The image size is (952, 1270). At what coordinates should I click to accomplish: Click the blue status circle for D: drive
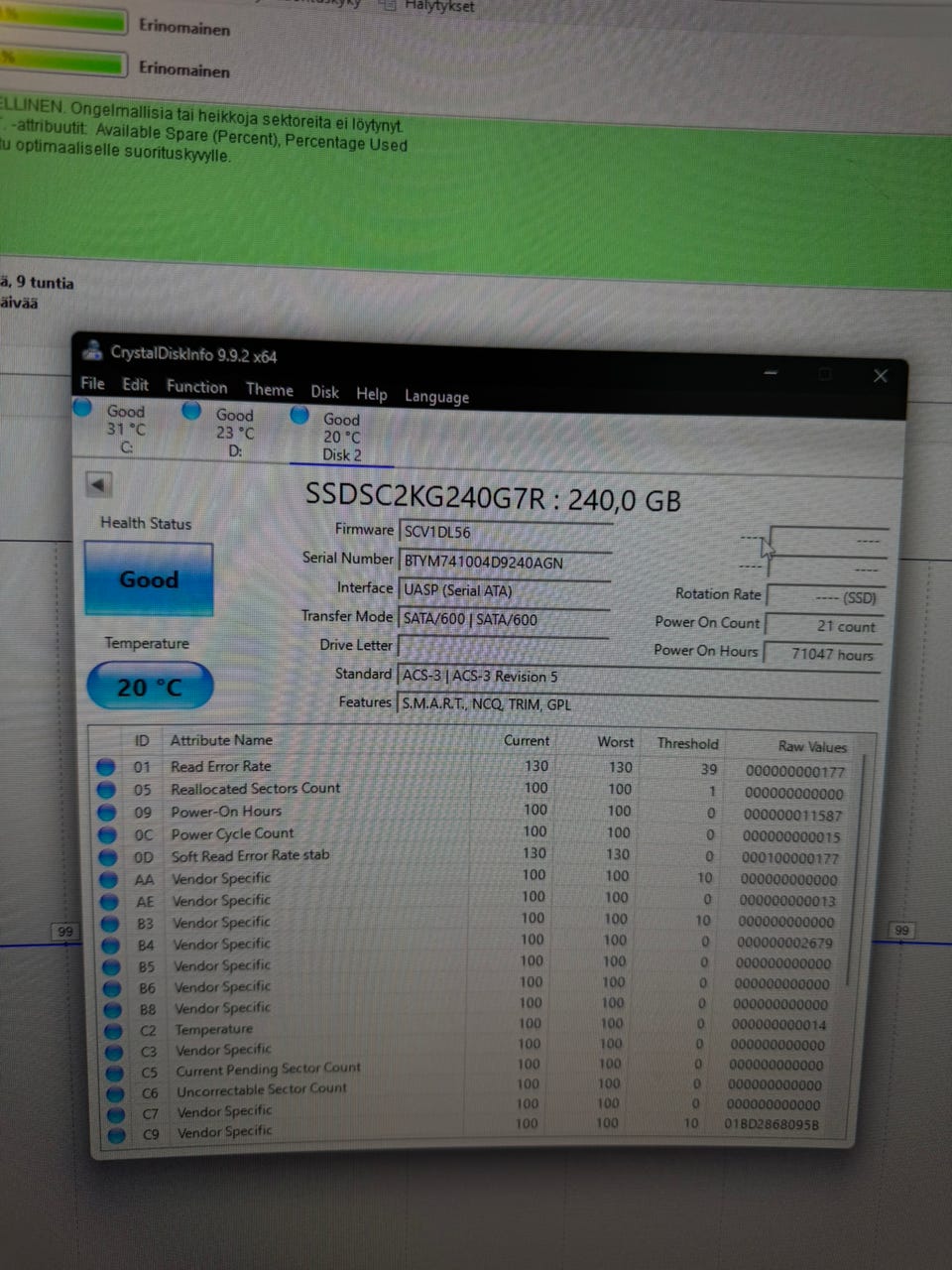(191, 411)
